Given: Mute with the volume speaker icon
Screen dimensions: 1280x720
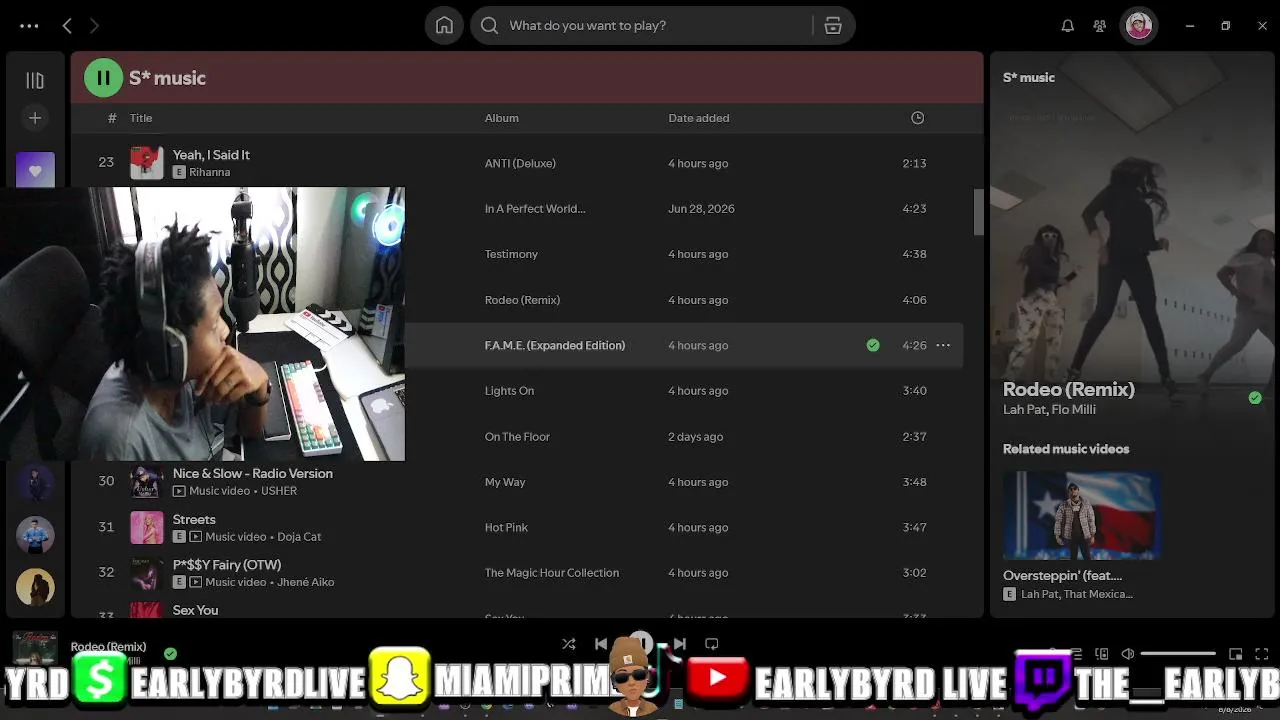Looking at the screenshot, I should [x=1128, y=654].
